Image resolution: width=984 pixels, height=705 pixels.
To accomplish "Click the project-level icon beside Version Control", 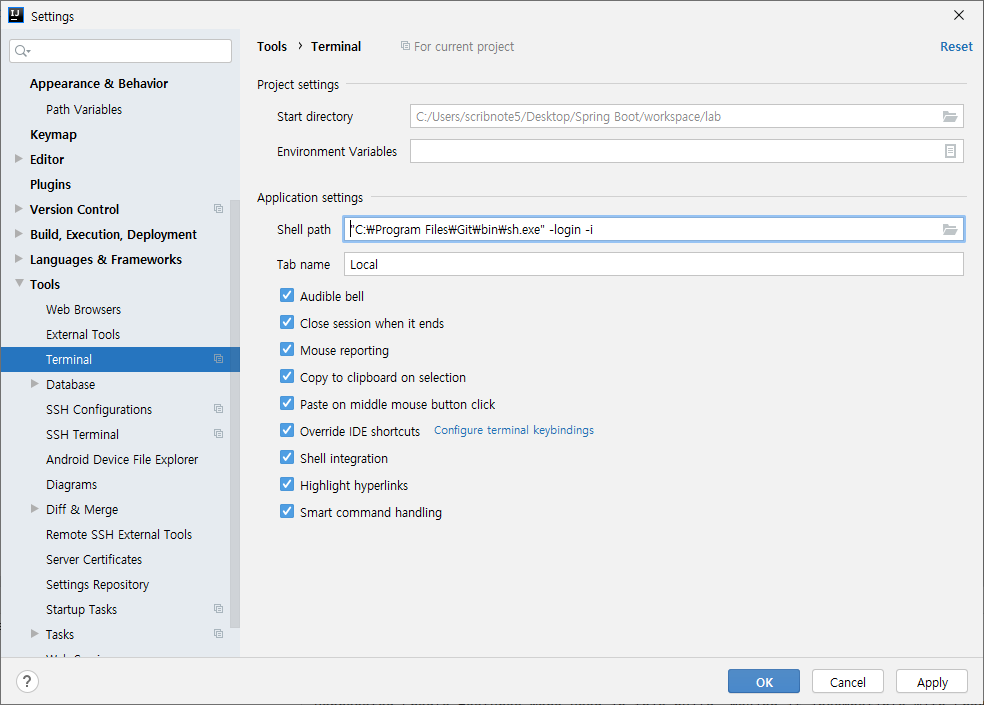I will [218, 209].
